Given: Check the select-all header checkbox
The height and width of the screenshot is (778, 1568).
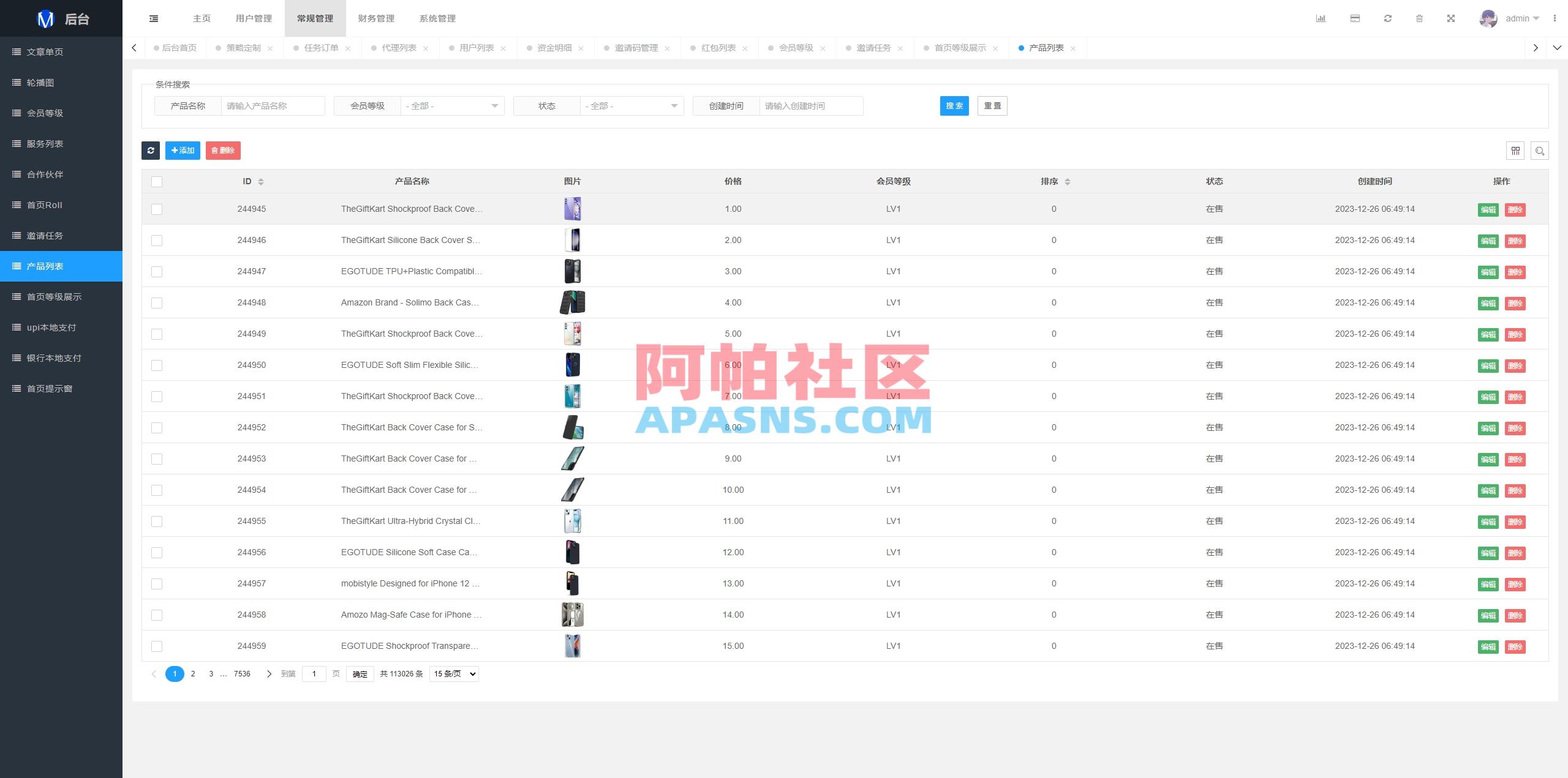Looking at the screenshot, I should click(157, 182).
